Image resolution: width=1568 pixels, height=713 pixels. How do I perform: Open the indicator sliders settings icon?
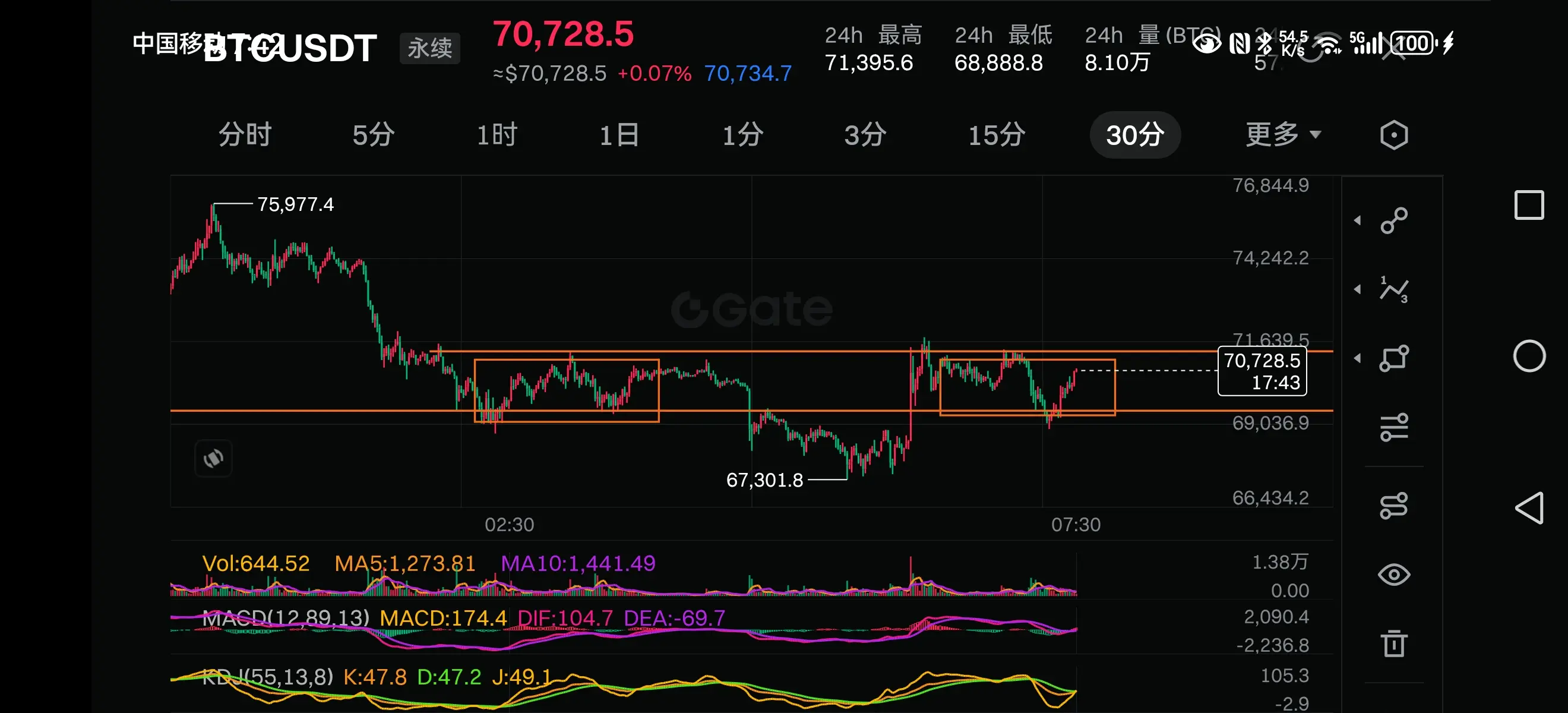point(1393,427)
